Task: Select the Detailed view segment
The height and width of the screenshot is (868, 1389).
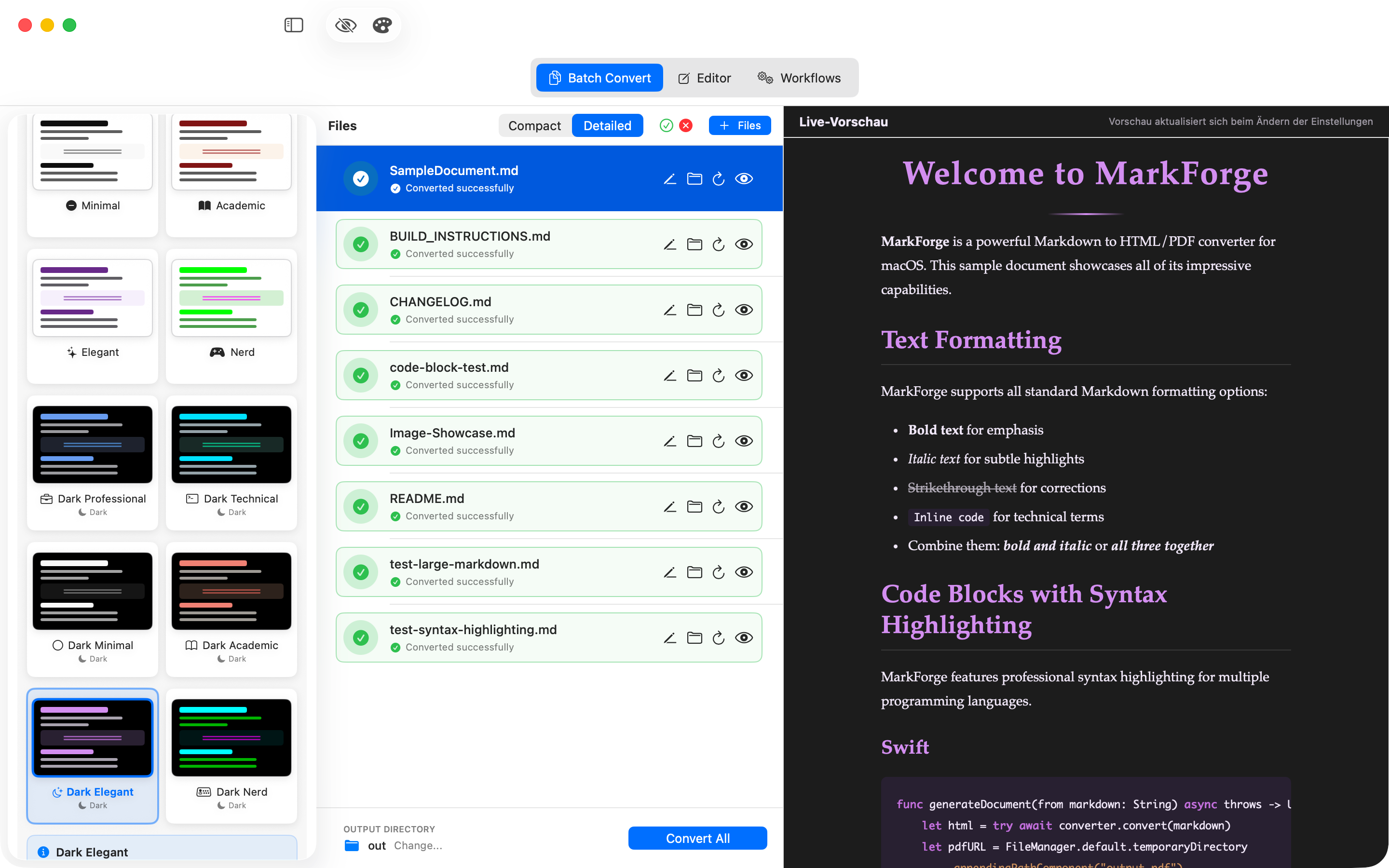Action: point(607,125)
